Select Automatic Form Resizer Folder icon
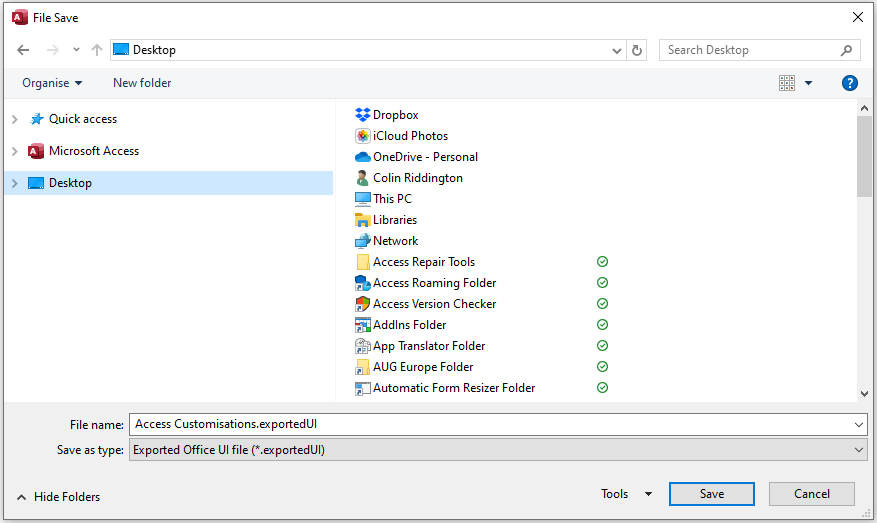877x523 pixels. click(362, 388)
